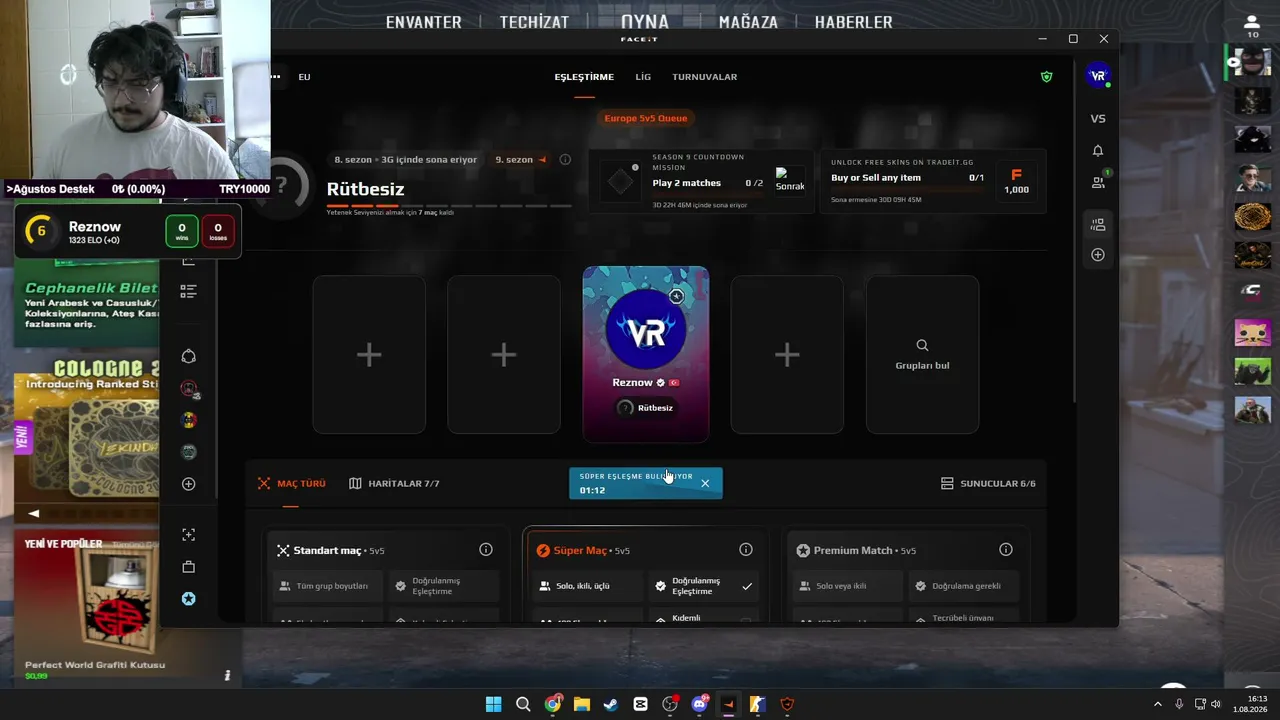
Task: Show hidden system tray icons
Action: point(1158,704)
